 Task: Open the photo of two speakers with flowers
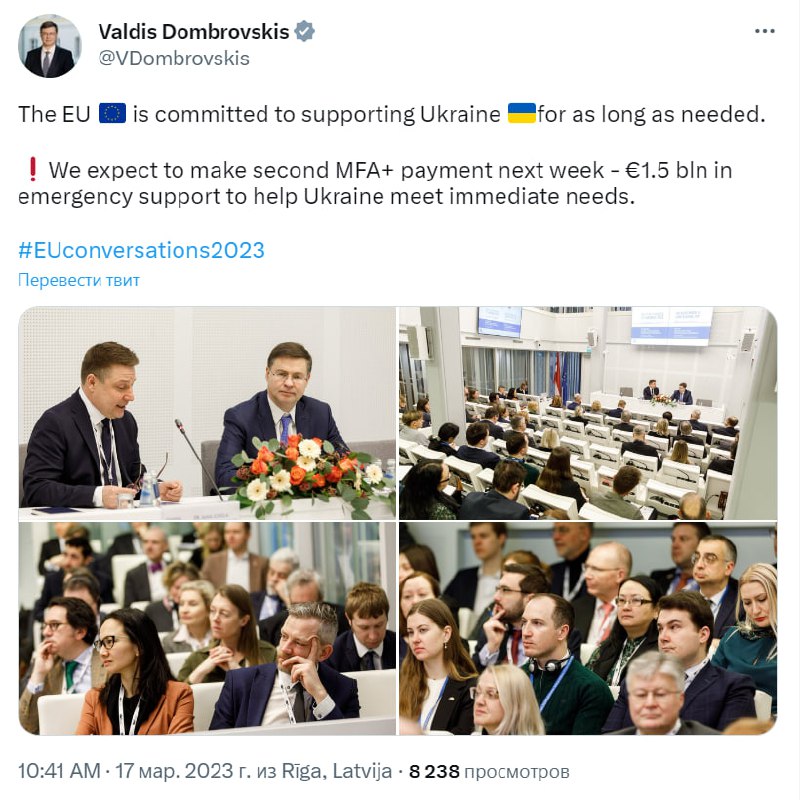207,413
